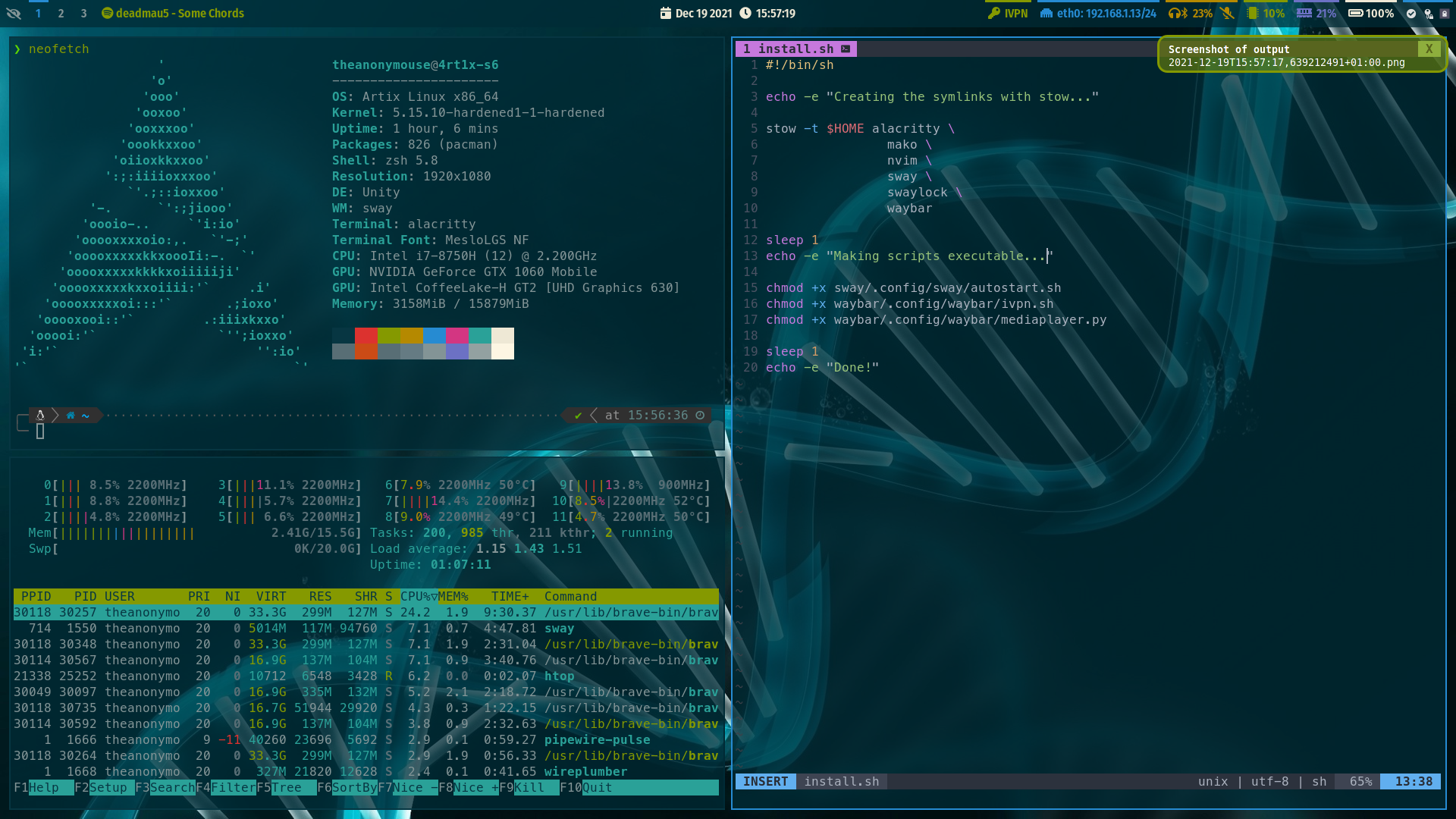Viewport: 1456px width, 819px height.
Task: Click the Linux penguin icon in zsh prompt
Action: [x=40, y=415]
